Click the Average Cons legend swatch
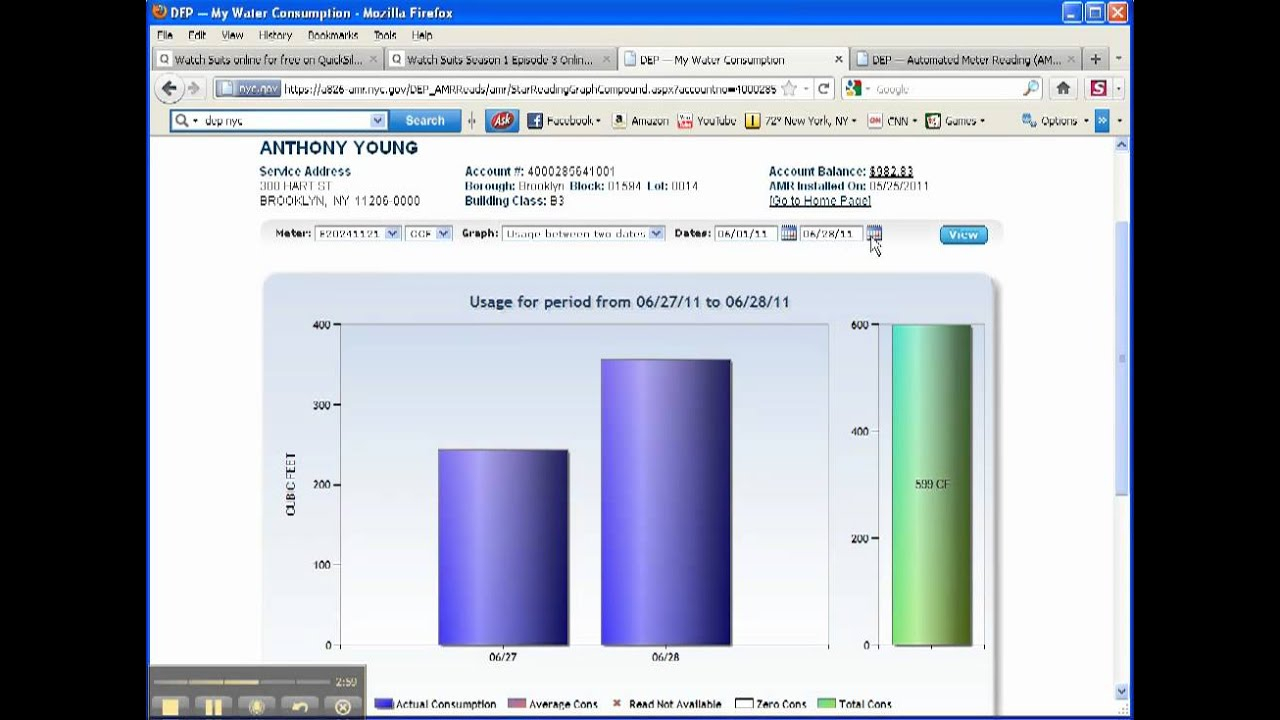1280x720 pixels. 517,704
